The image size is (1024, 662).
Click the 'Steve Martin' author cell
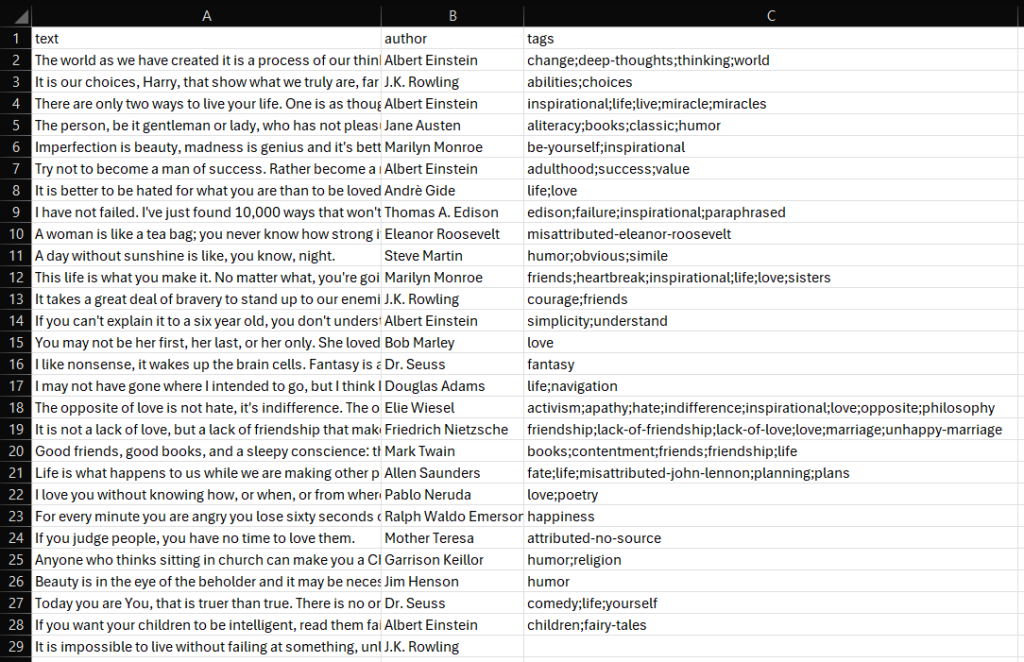click(452, 255)
